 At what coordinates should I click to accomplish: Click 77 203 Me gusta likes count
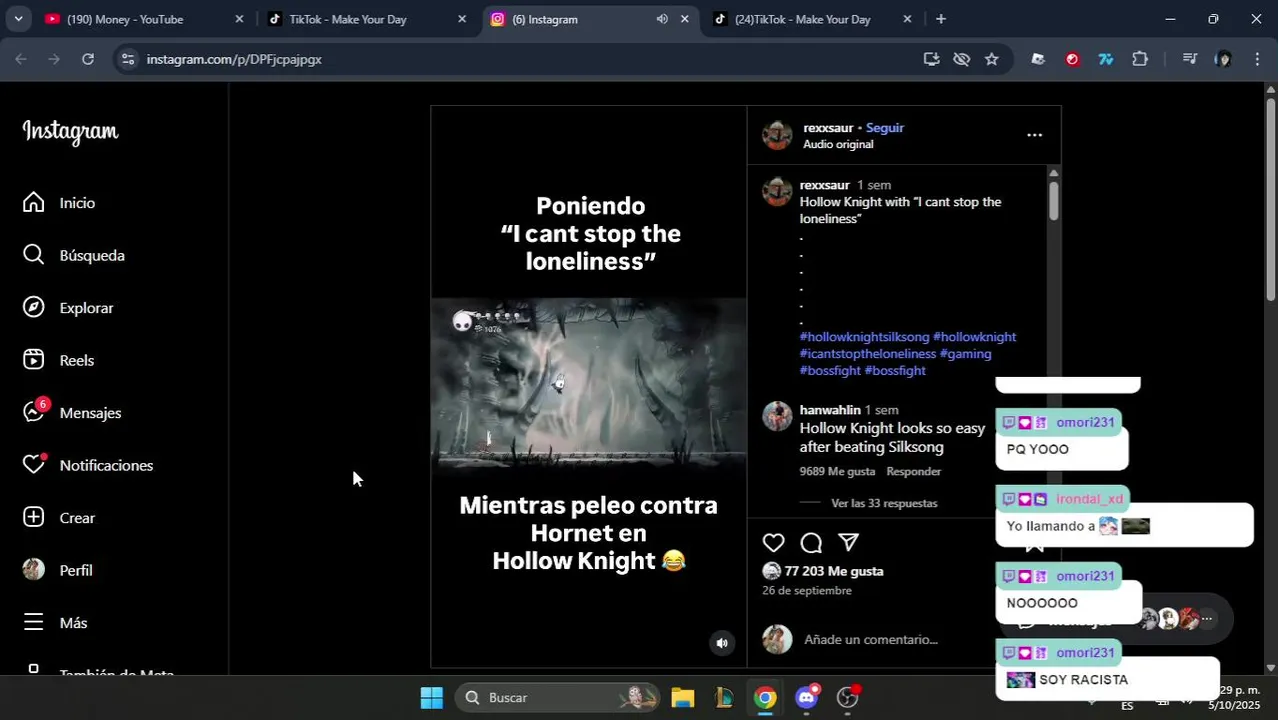[834, 571]
